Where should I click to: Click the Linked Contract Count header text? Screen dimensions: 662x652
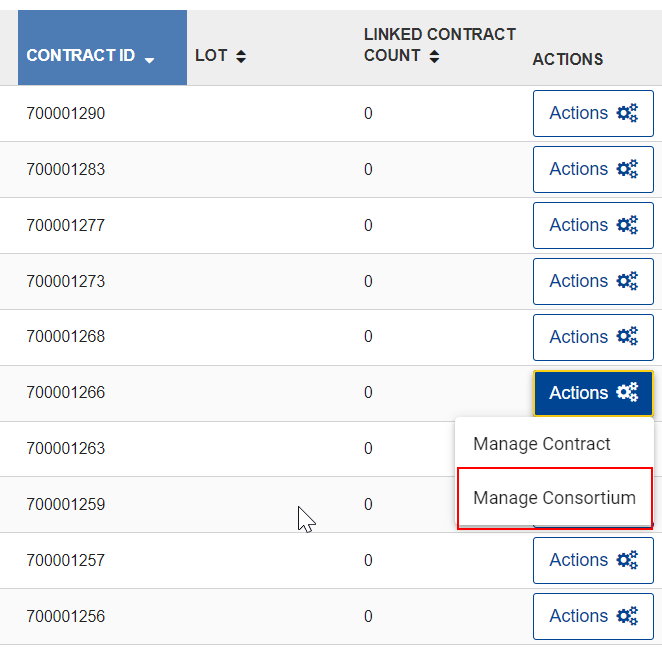click(x=440, y=45)
